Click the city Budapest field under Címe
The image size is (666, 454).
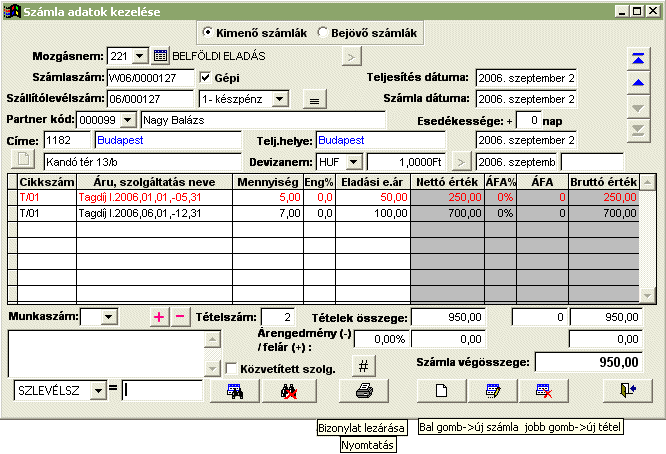pos(169,140)
